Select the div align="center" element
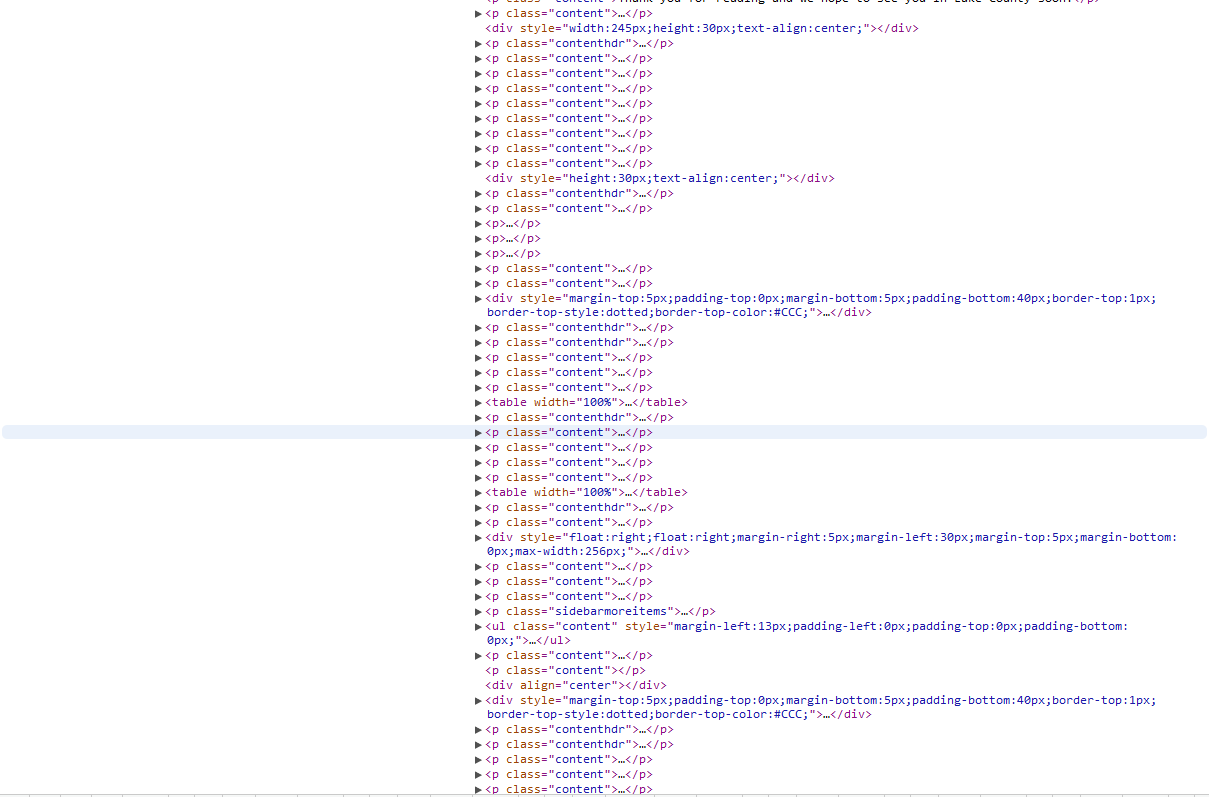The height and width of the screenshot is (797, 1209). [x=575, y=685]
